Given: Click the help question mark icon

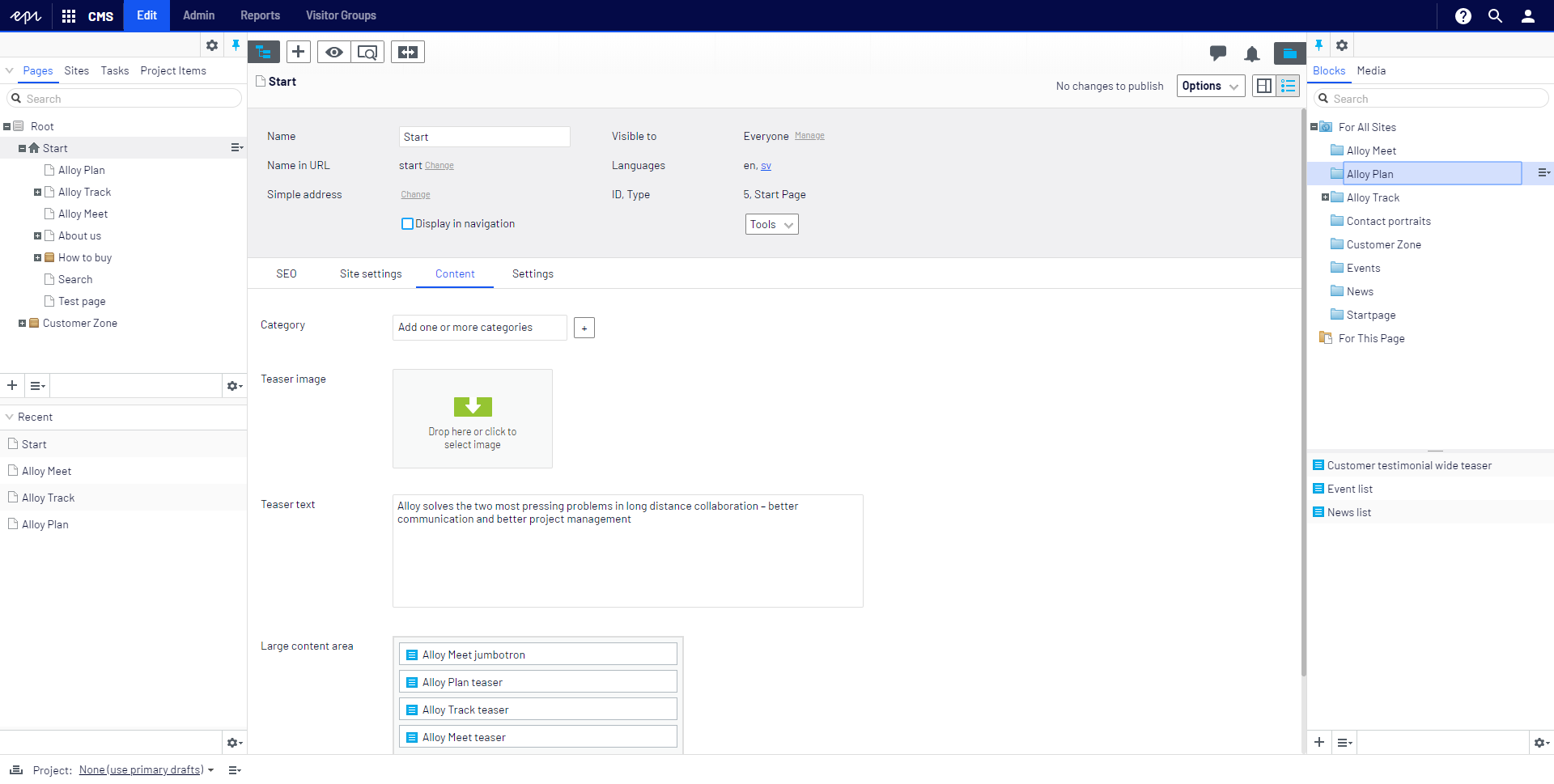Looking at the screenshot, I should (1463, 15).
